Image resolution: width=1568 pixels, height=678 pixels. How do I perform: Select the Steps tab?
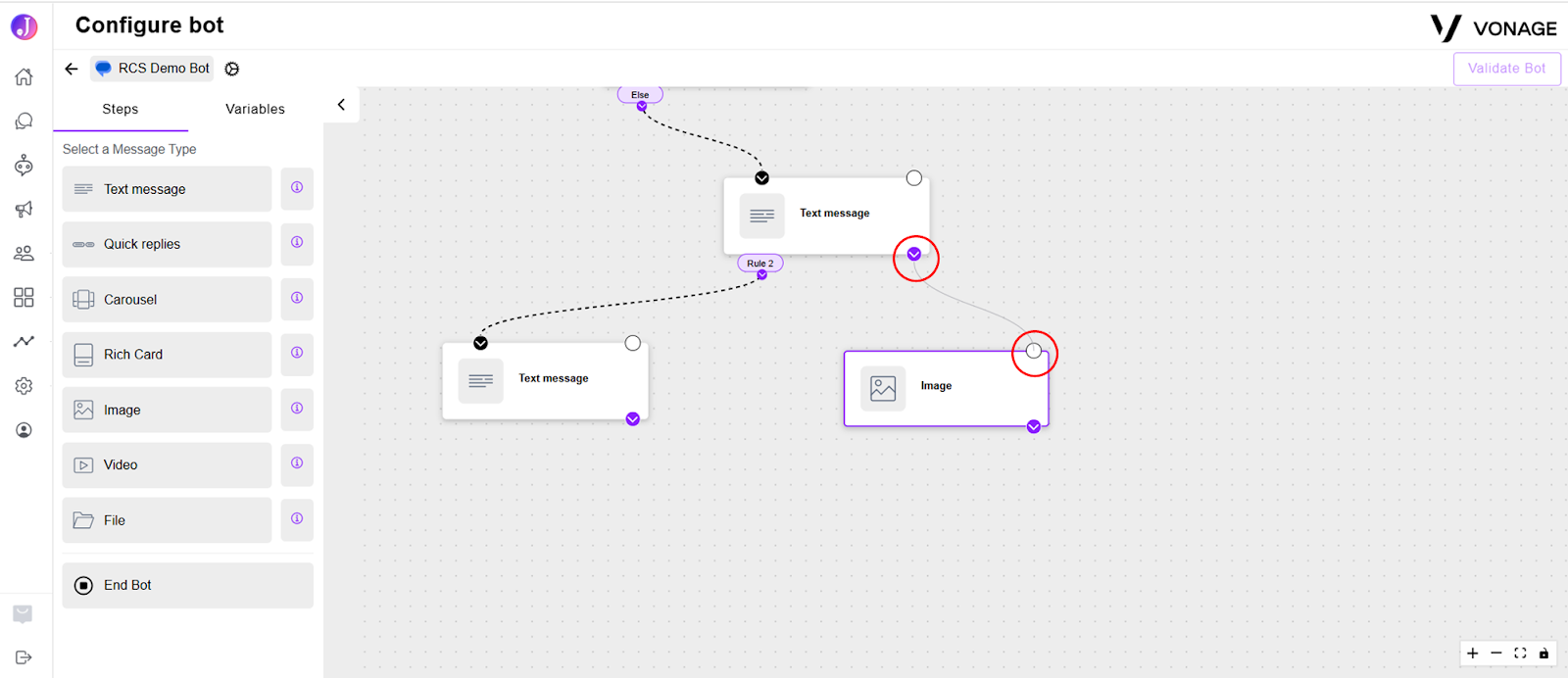(121, 109)
